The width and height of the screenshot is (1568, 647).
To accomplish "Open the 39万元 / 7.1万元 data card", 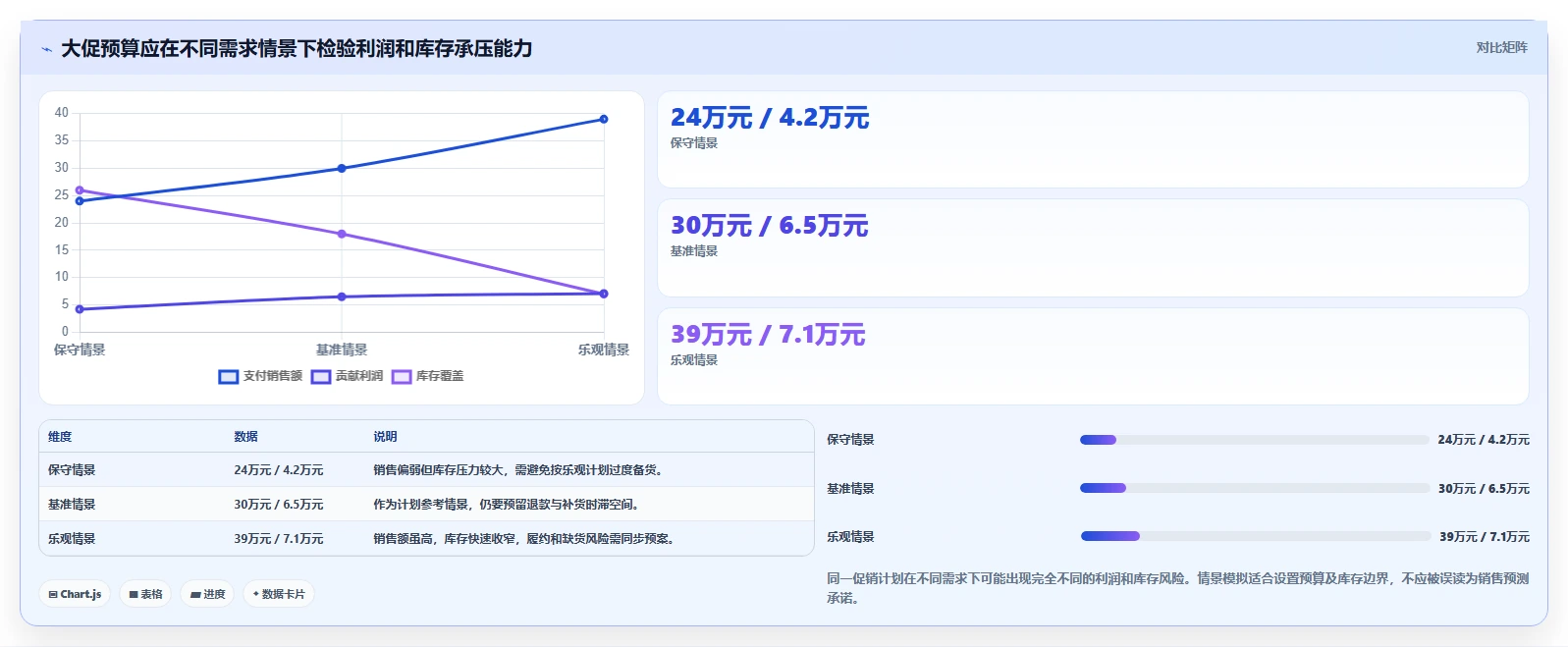I will [x=1093, y=356].
